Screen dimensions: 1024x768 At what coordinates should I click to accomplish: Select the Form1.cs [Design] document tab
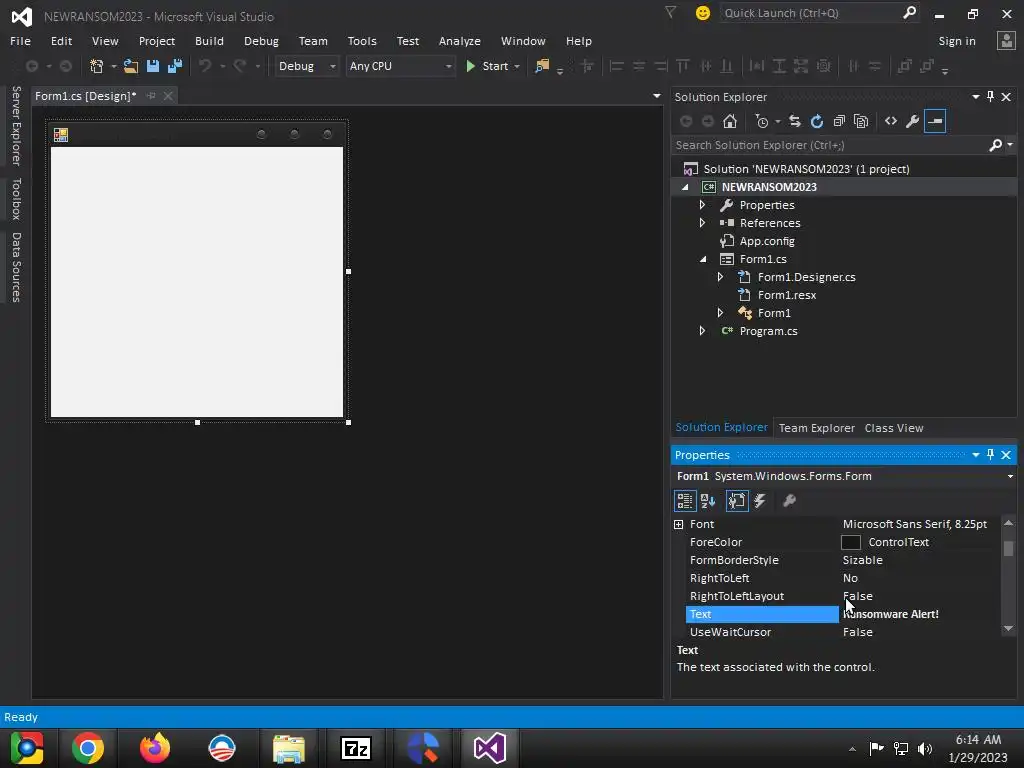click(86, 96)
